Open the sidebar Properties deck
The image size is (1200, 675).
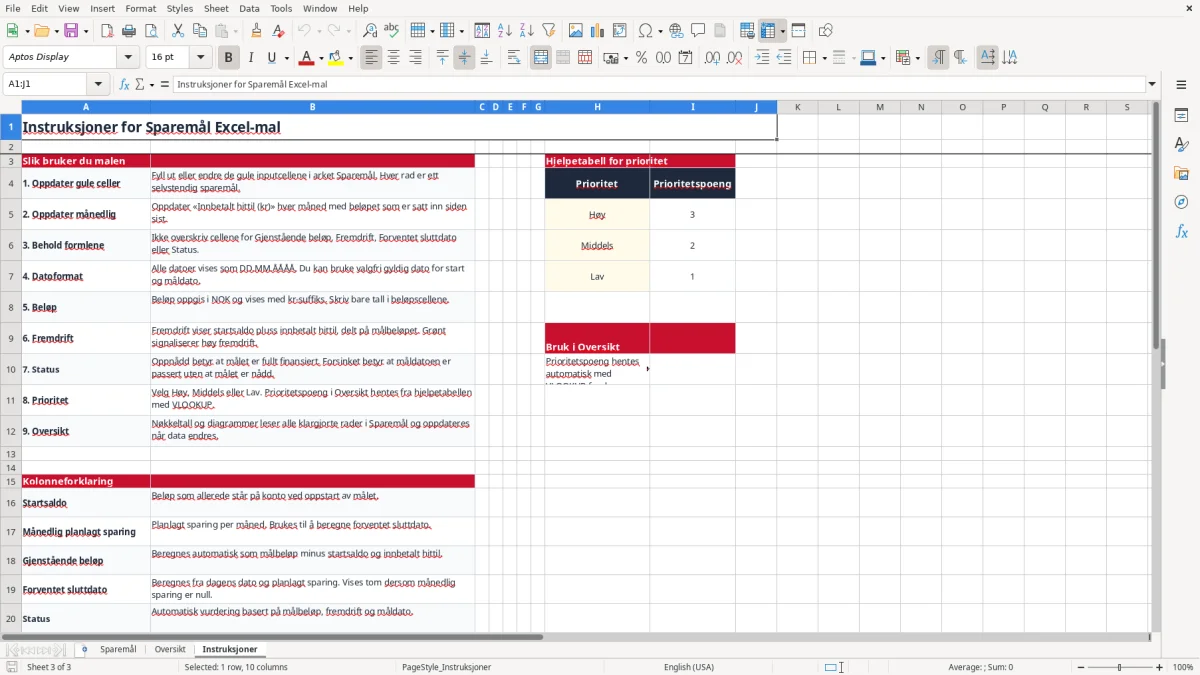tap(1181, 115)
